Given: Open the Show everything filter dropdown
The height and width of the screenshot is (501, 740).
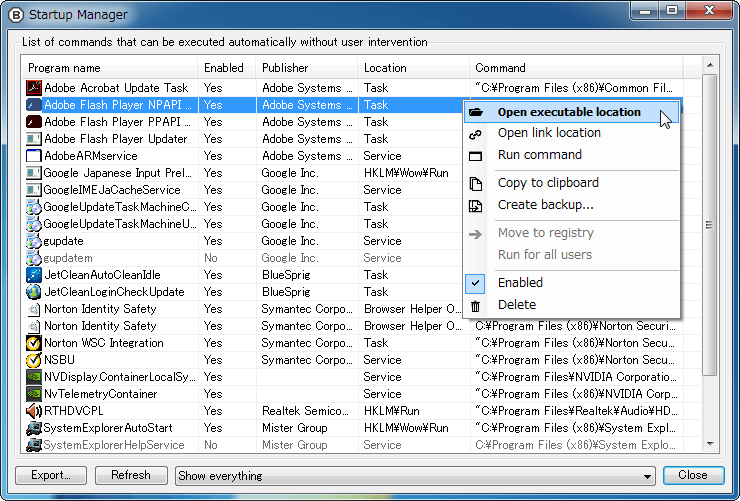Looking at the screenshot, I should pos(415,476).
